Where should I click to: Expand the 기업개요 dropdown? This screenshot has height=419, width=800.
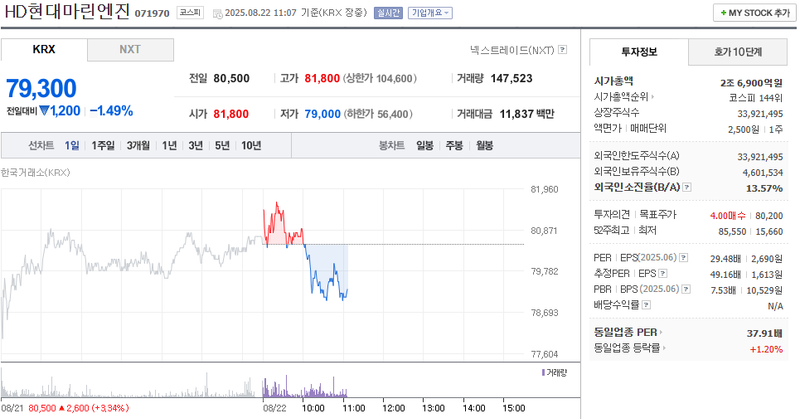(x=430, y=13)
